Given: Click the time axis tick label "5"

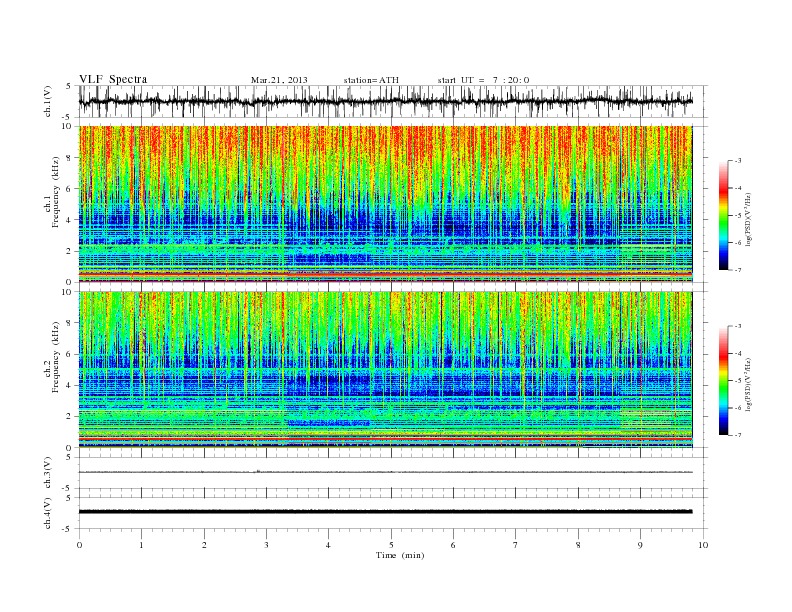Looking at the screenshot, I should 391,545.
